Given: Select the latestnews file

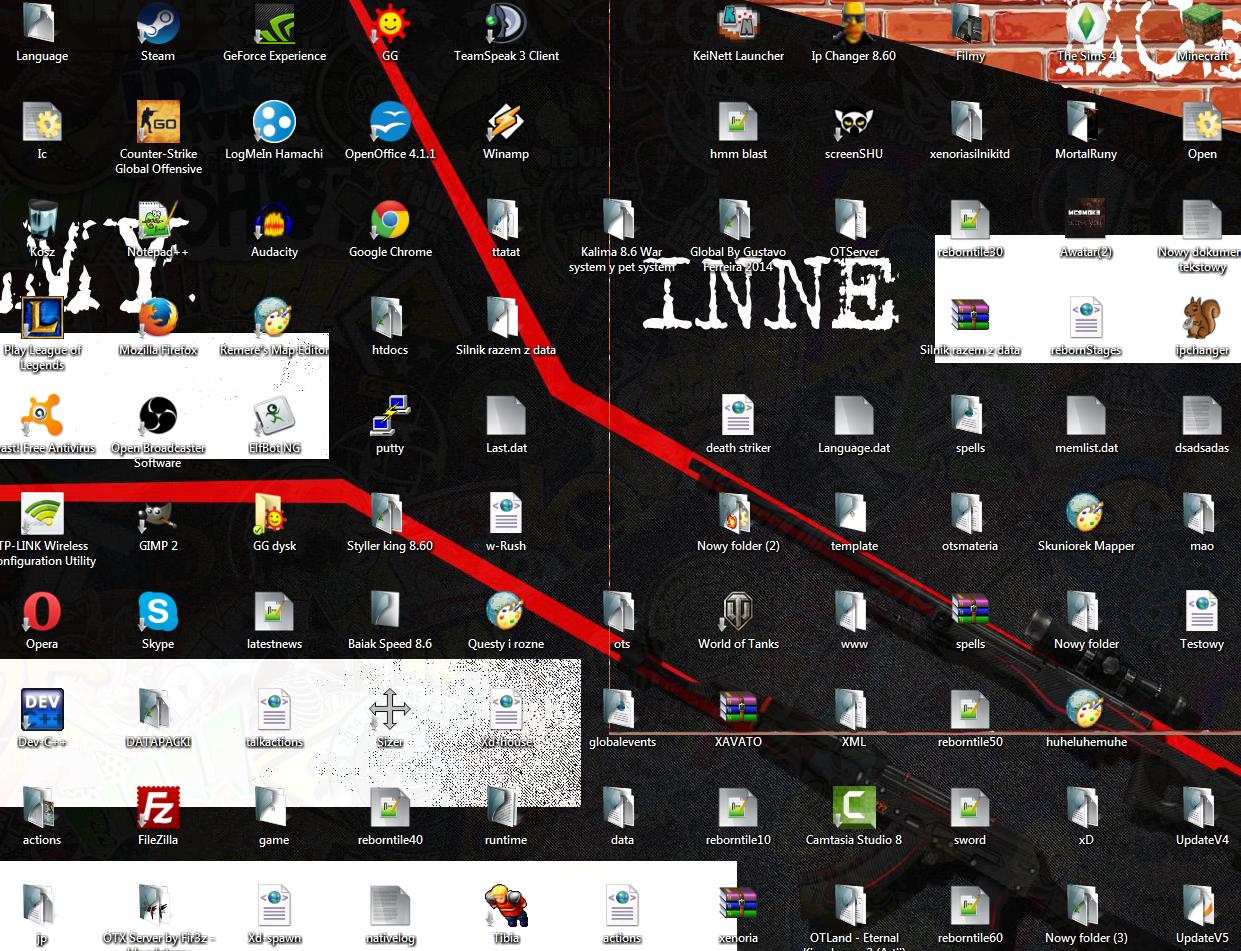Looking at the screenshot, I should pos(274,612).
